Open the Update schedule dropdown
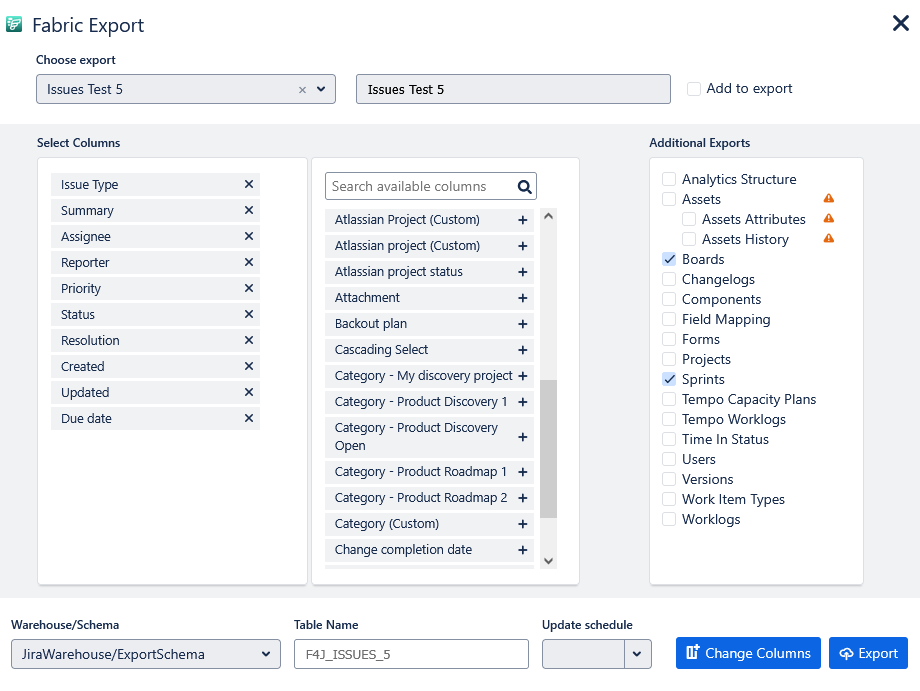The height and width of the screenshot is (691, 920). click(x=637, y=654)
